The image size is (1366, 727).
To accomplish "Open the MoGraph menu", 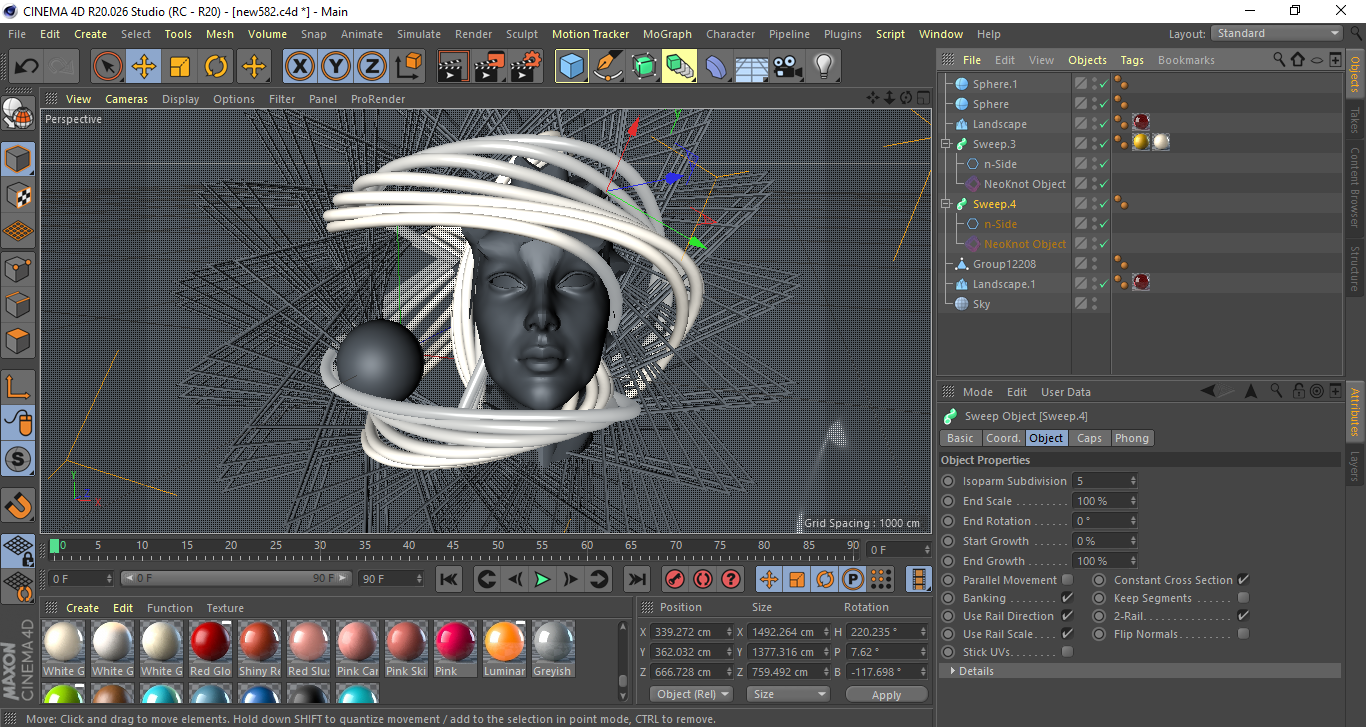I will [667, 34].
